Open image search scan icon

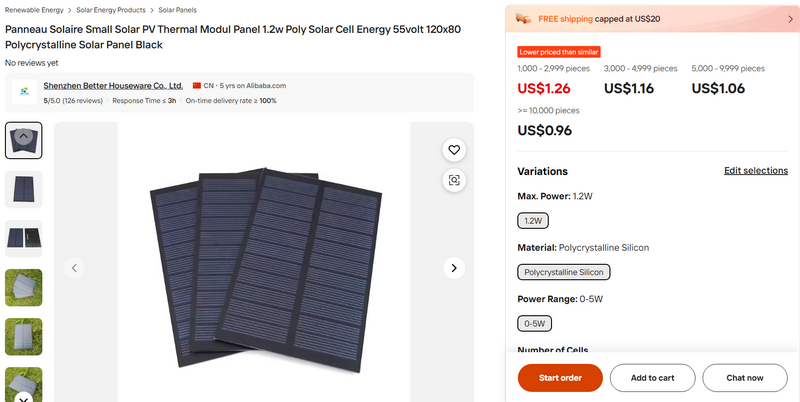[x=454, y=180]
